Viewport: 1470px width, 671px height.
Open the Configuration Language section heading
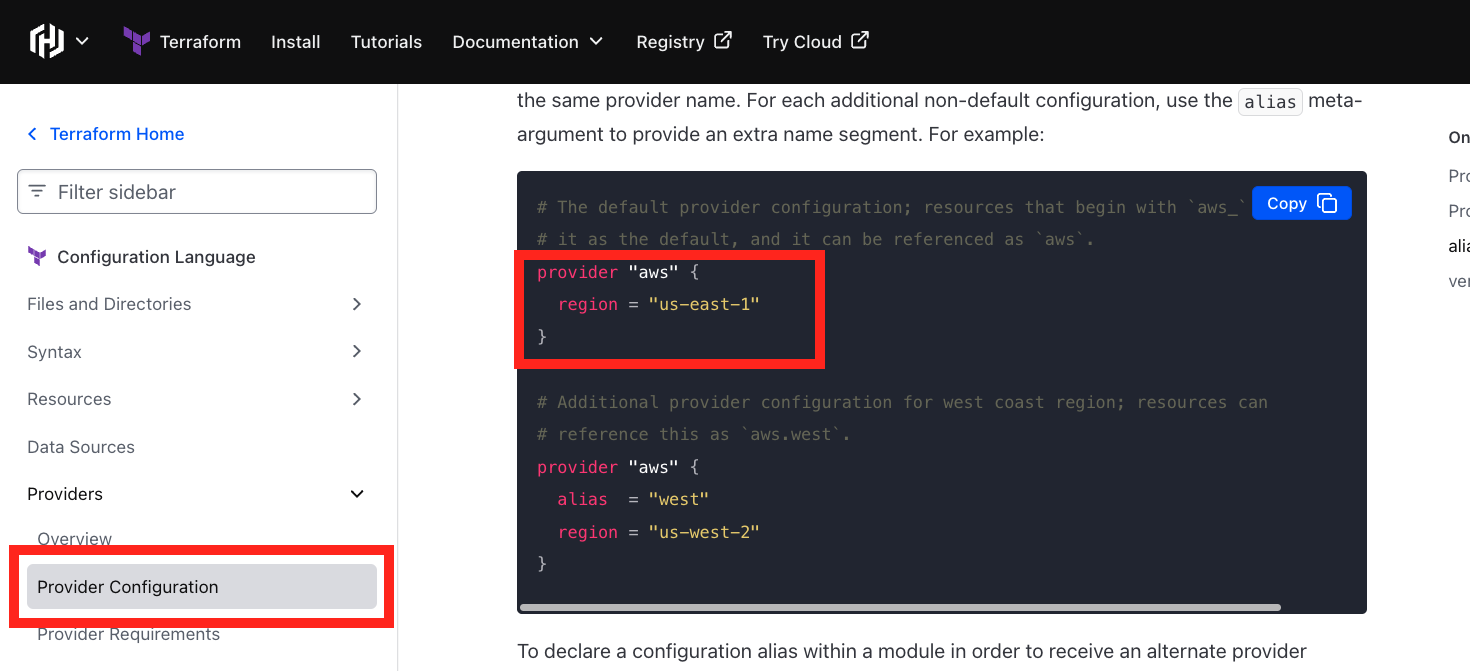click(156, 257)
